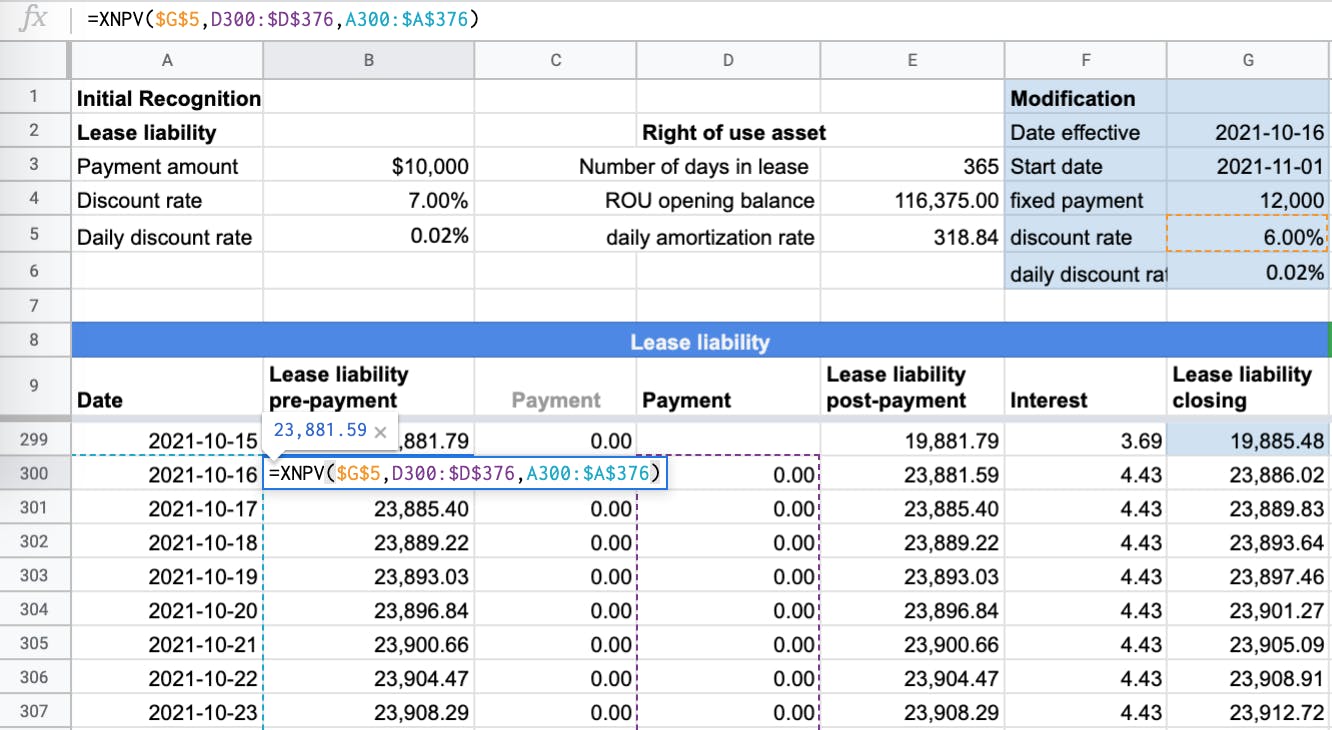Select row header 300
The image size is (1332, 730).
click(35, 473)
